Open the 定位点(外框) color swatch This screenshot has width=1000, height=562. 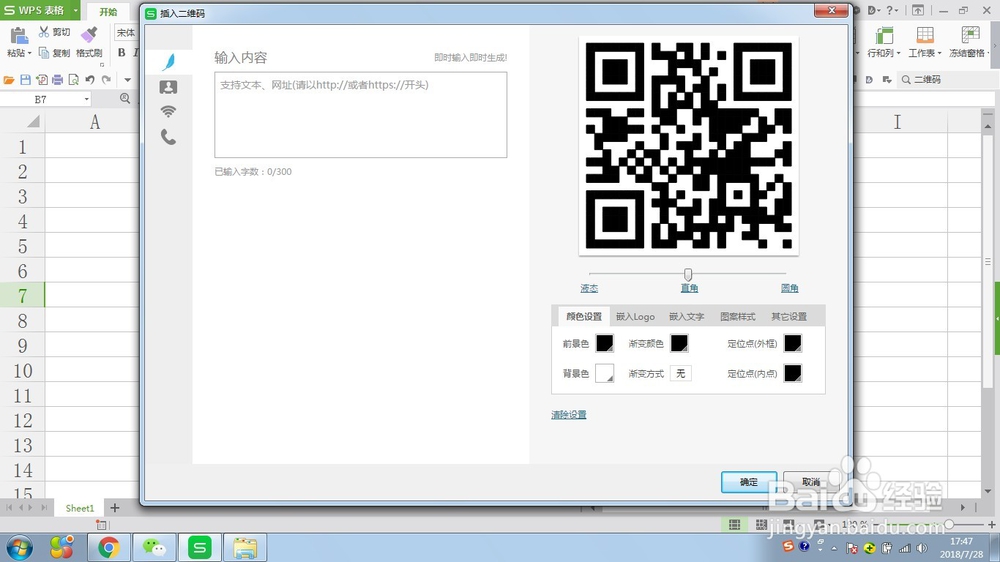(x=793, y=343)
